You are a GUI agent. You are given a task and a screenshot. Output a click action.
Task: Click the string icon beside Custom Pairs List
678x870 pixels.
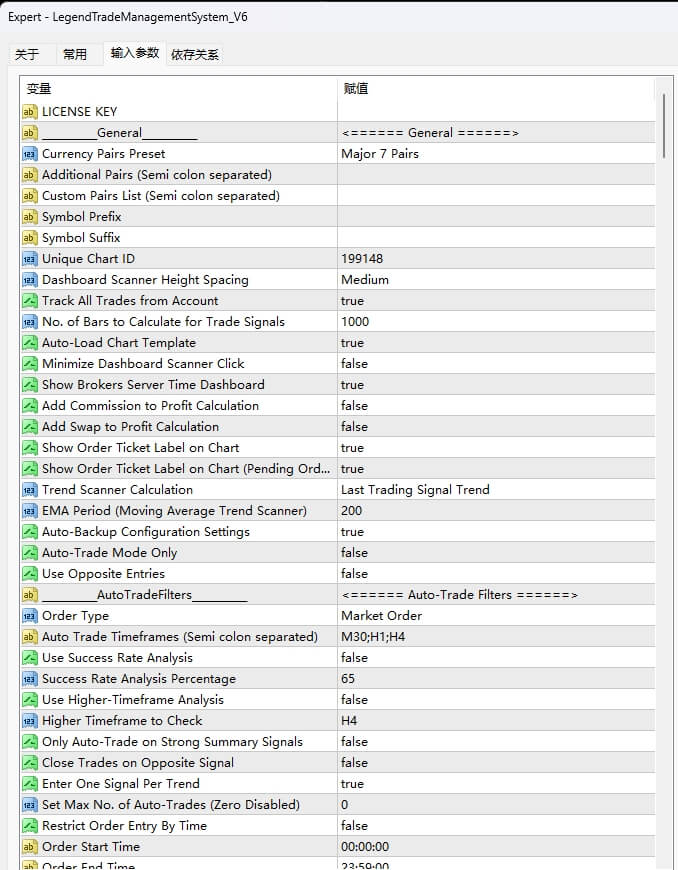(29, 196)
